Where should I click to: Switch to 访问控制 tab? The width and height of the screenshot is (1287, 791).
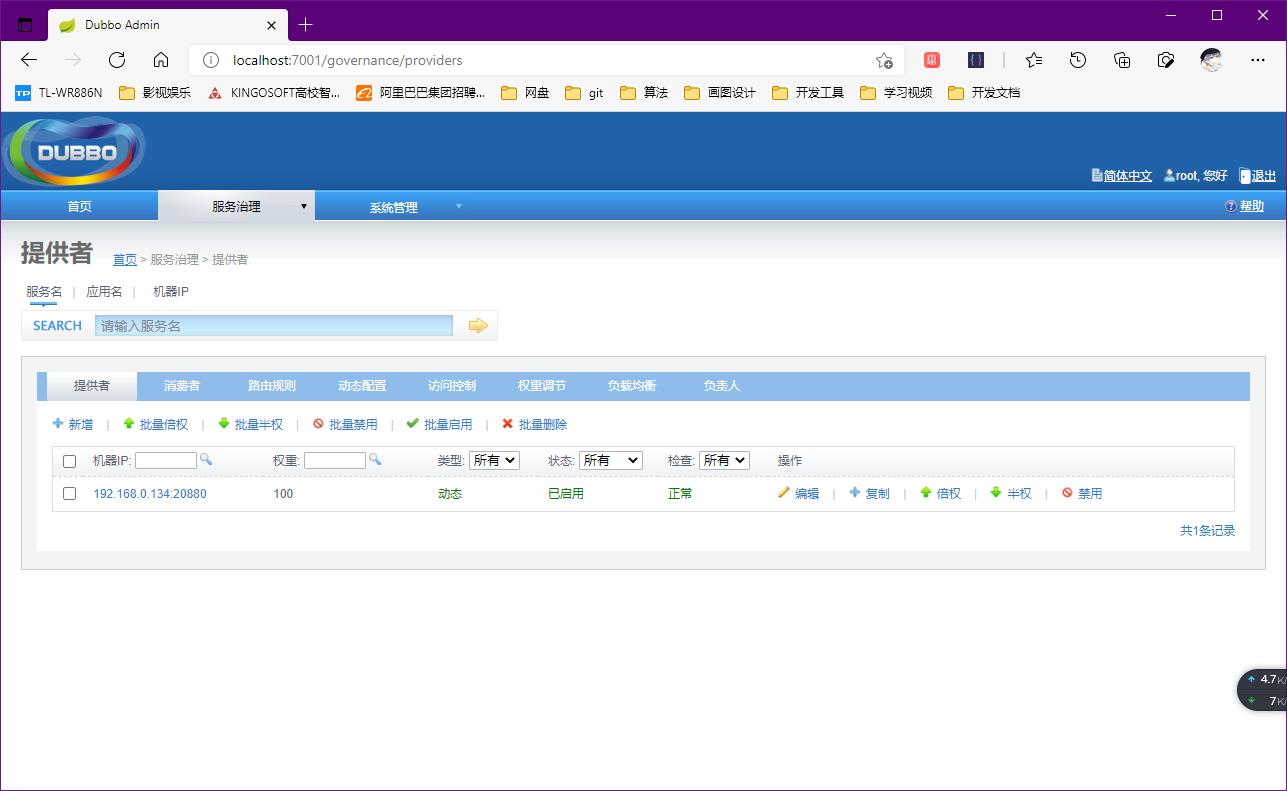(452, 385)
